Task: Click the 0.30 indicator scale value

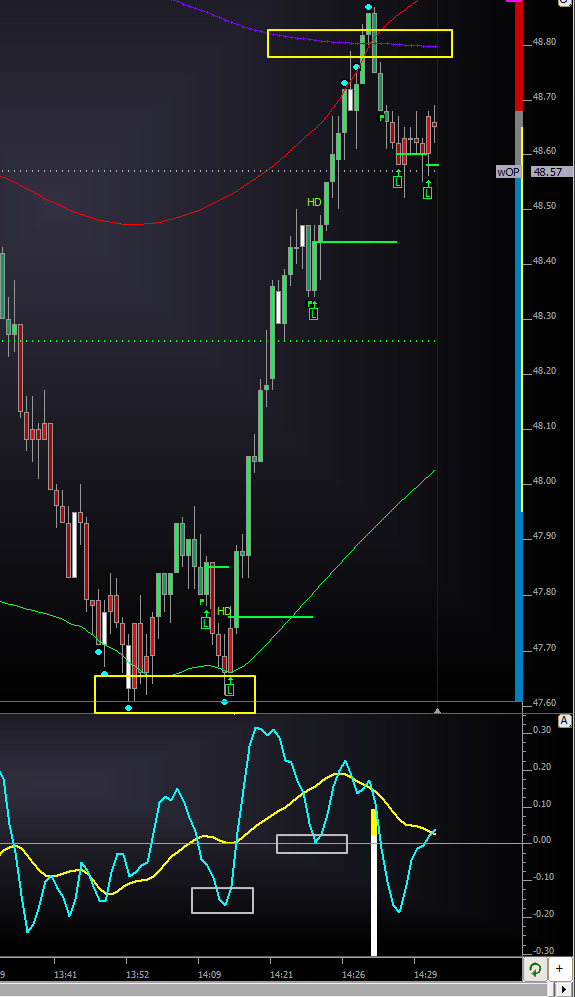Action: (543, 730)
